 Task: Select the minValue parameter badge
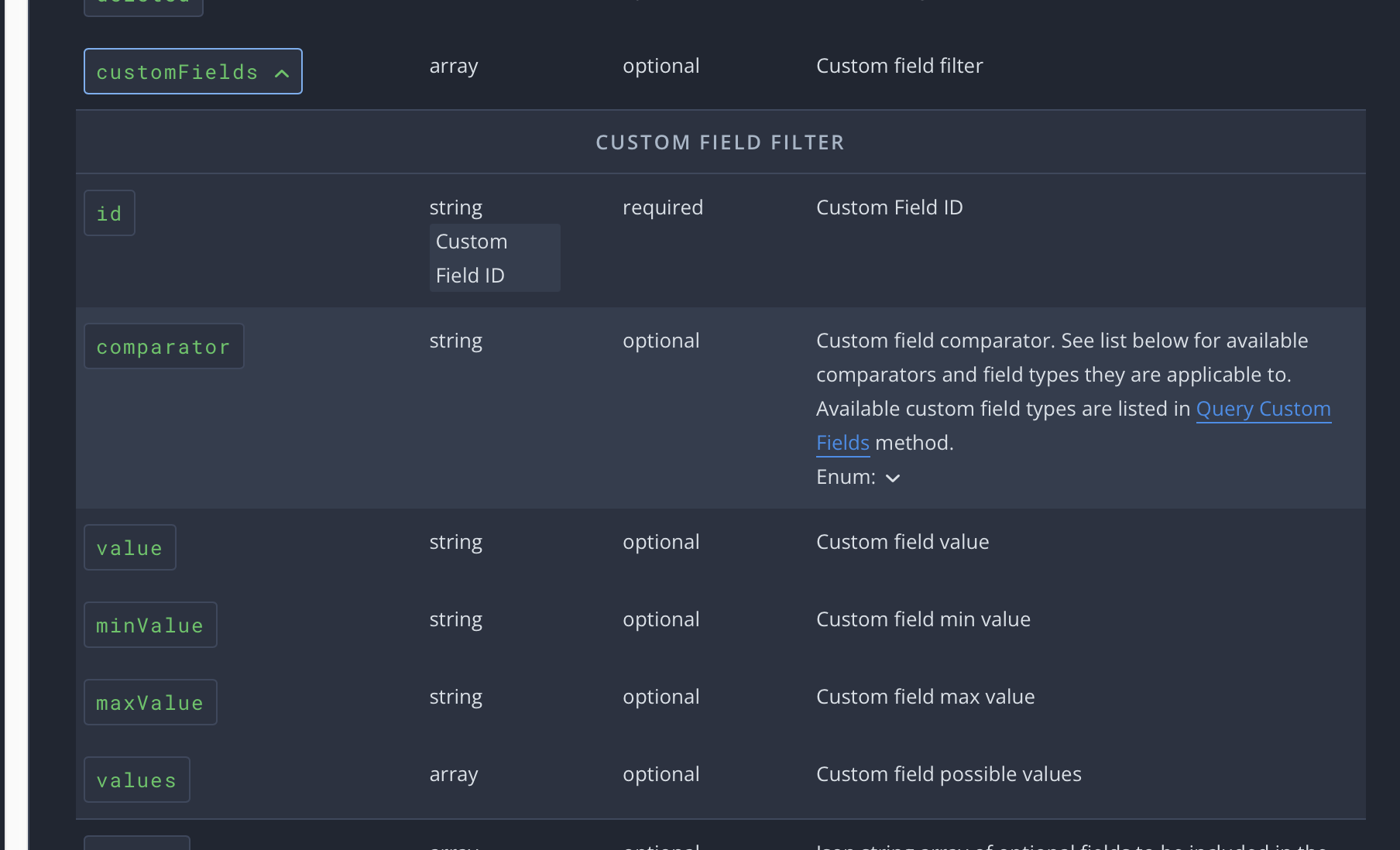coord(150,626)
